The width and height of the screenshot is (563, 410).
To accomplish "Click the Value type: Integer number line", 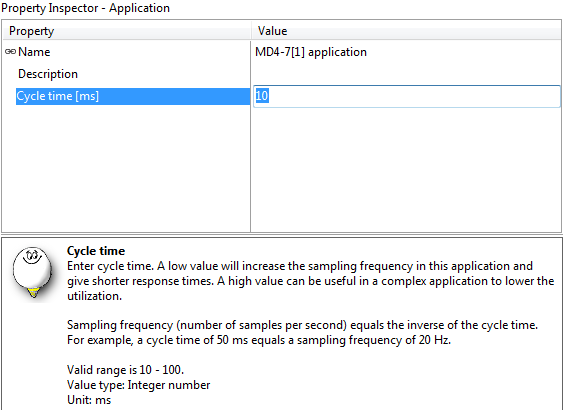I will [138, 385].
